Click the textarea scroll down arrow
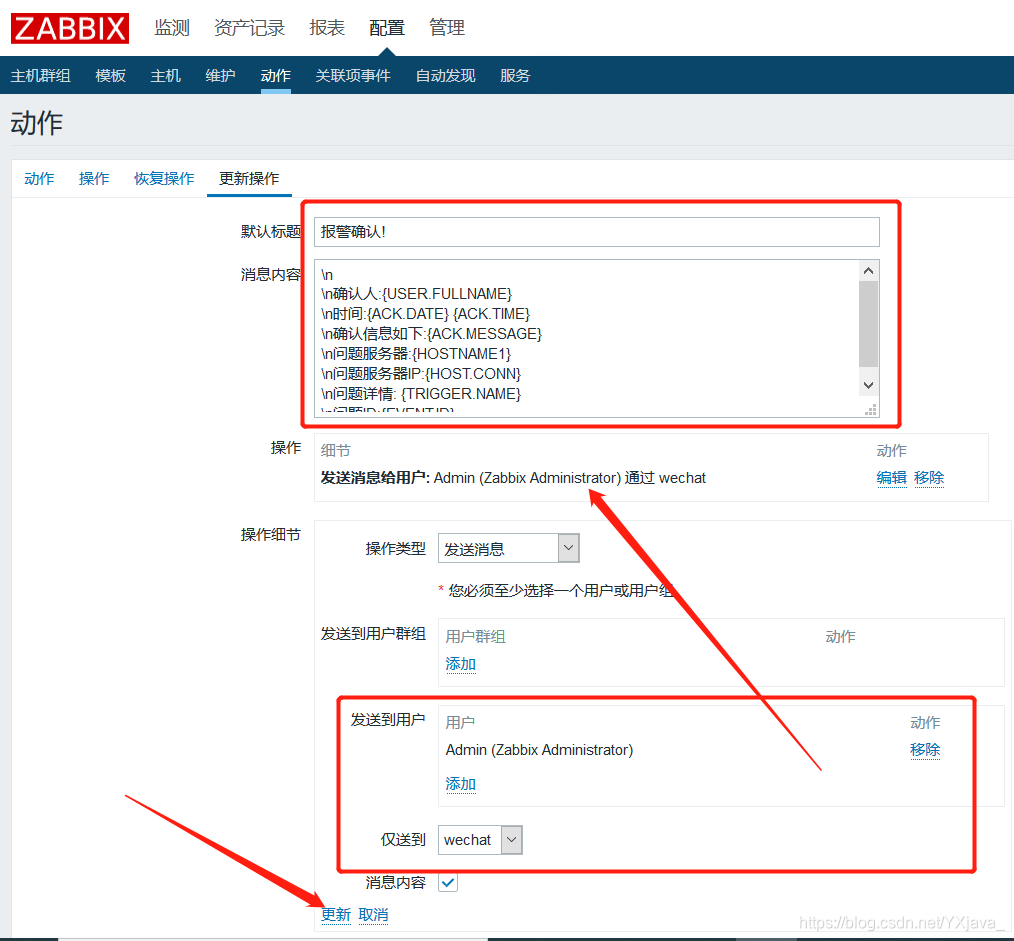Image resolution: width=1014 pixels, height=941 pixels. [x=868, y=385]
